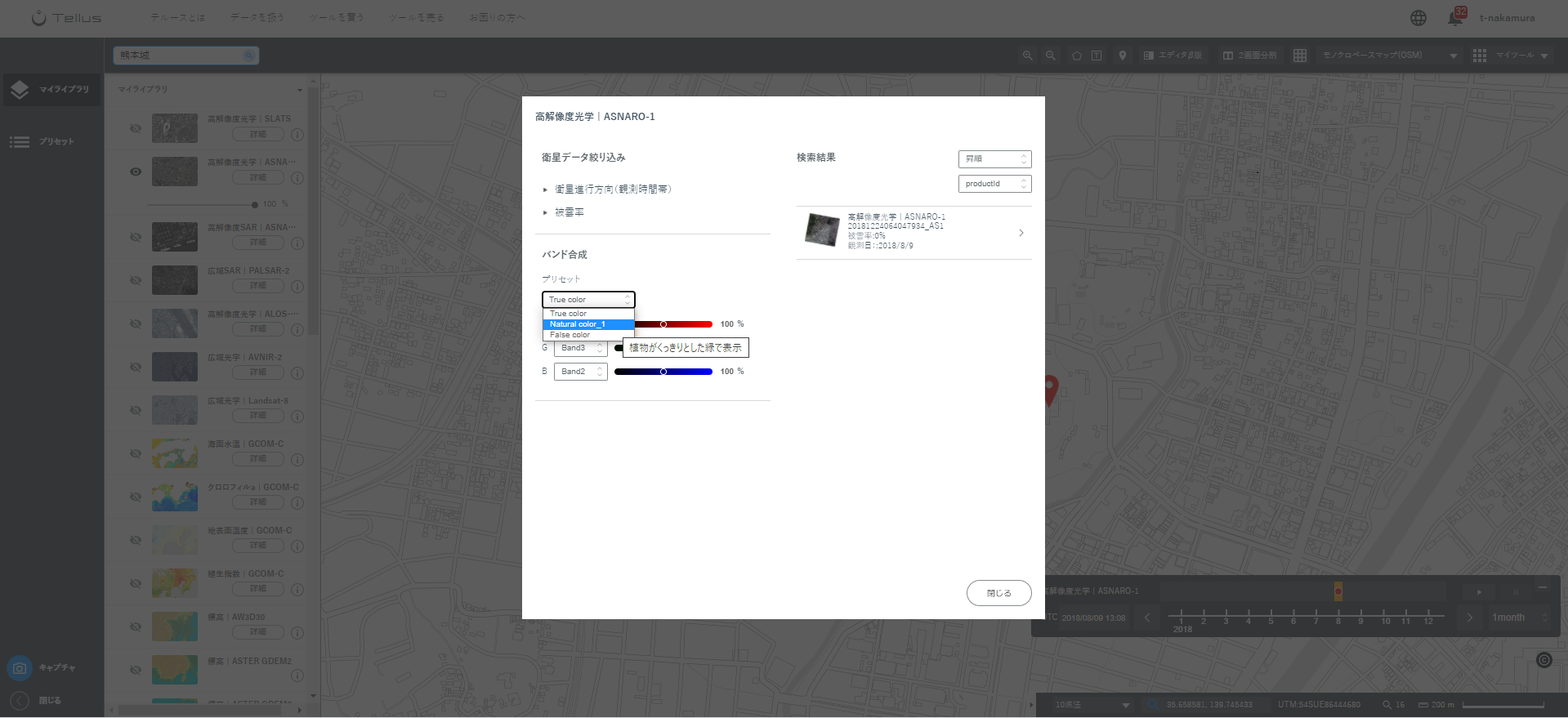Expand マイライブラリ panel dropdown arrow
The width and height of the screenshot is (1568, 718).
point(300,90)
